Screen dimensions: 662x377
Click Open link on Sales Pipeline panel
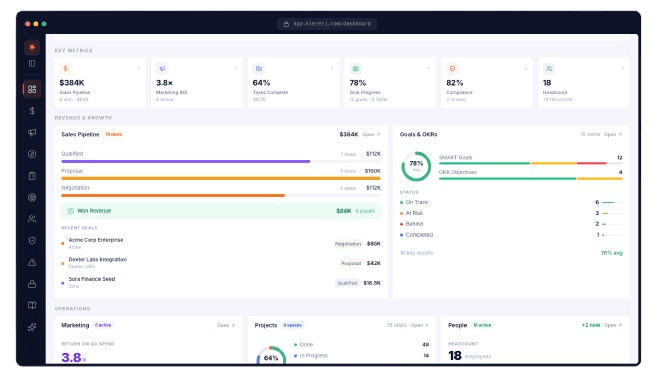pyautogui.click(x=371, y=134)
